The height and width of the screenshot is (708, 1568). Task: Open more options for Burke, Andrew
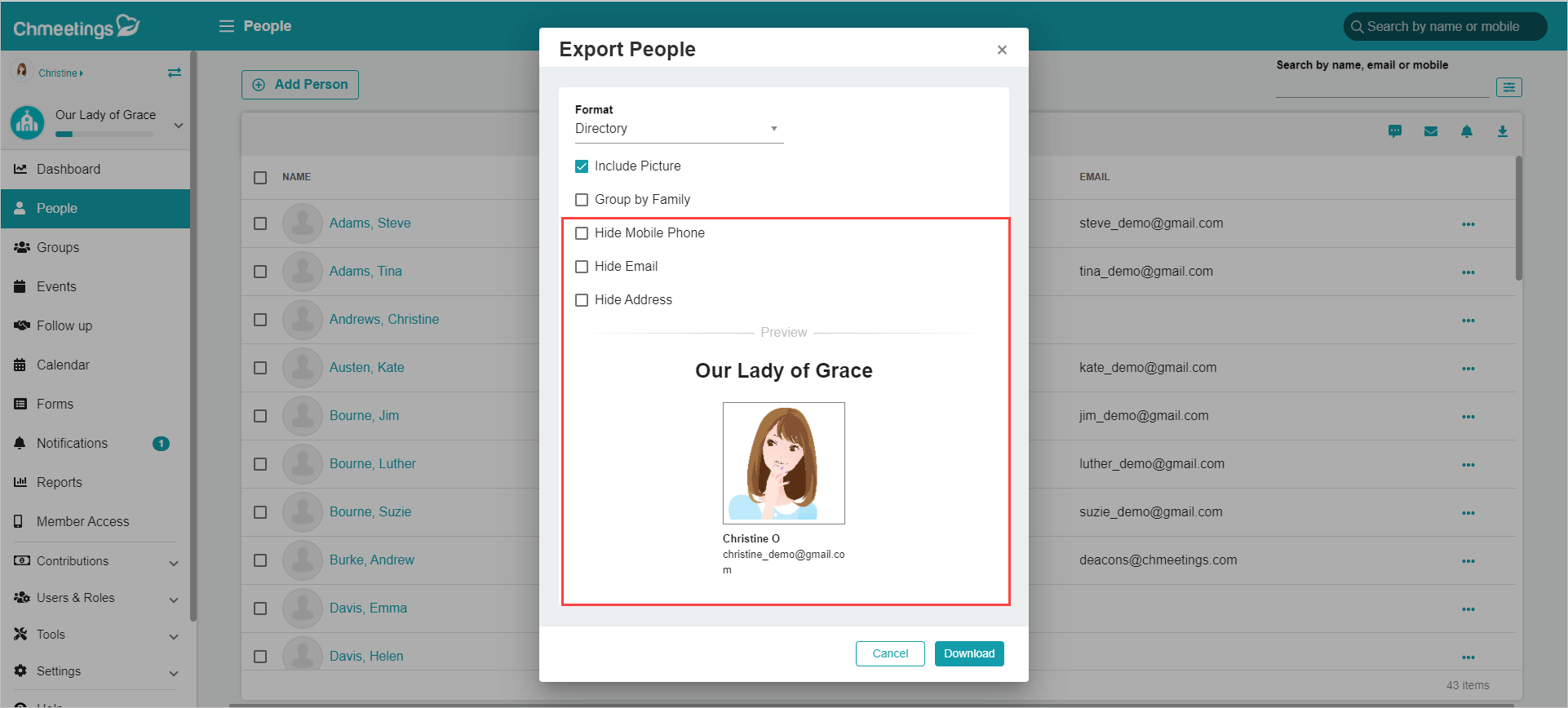(1468, 561)
